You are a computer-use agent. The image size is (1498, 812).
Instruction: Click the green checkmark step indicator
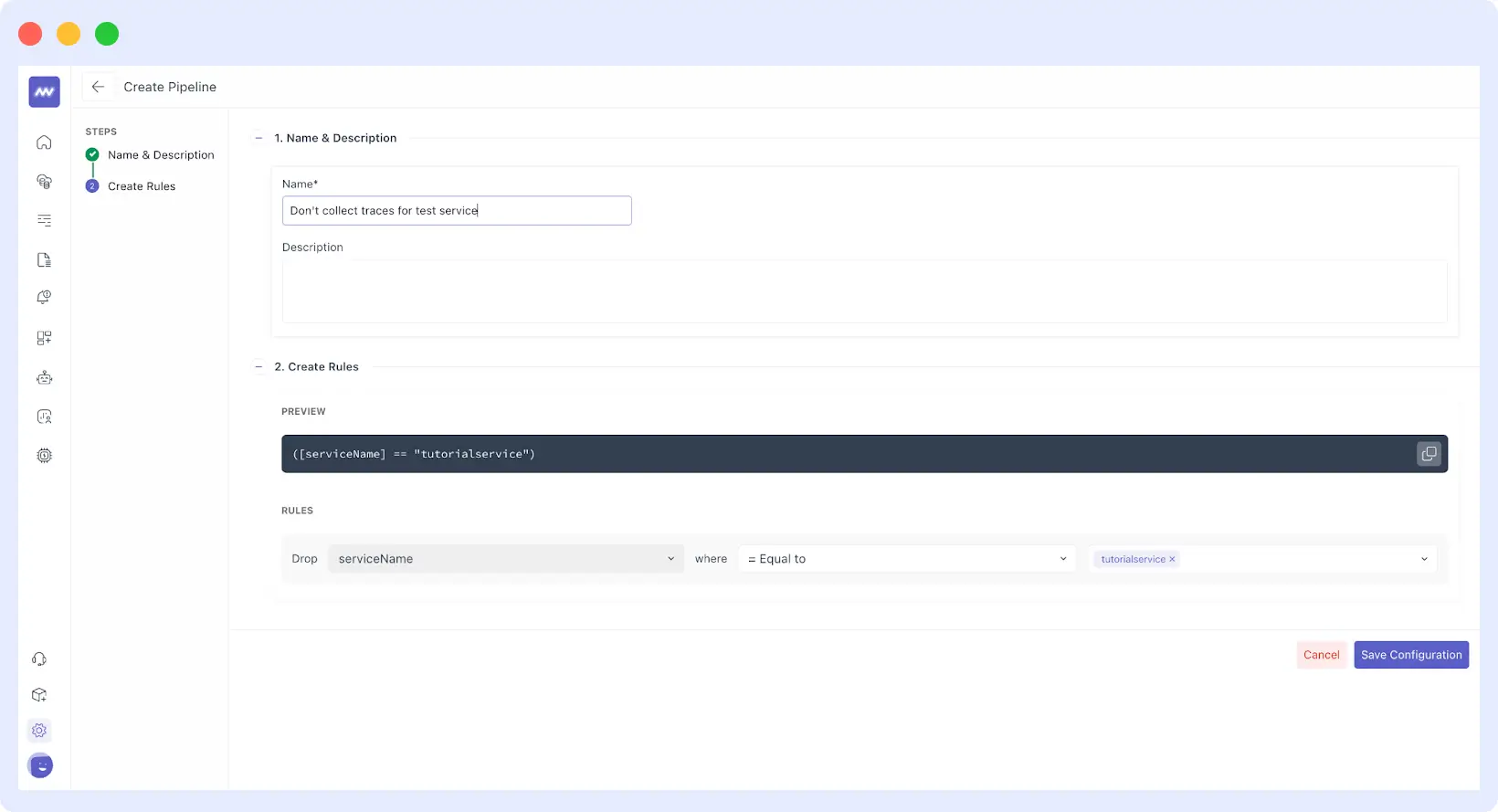point(92,154)
